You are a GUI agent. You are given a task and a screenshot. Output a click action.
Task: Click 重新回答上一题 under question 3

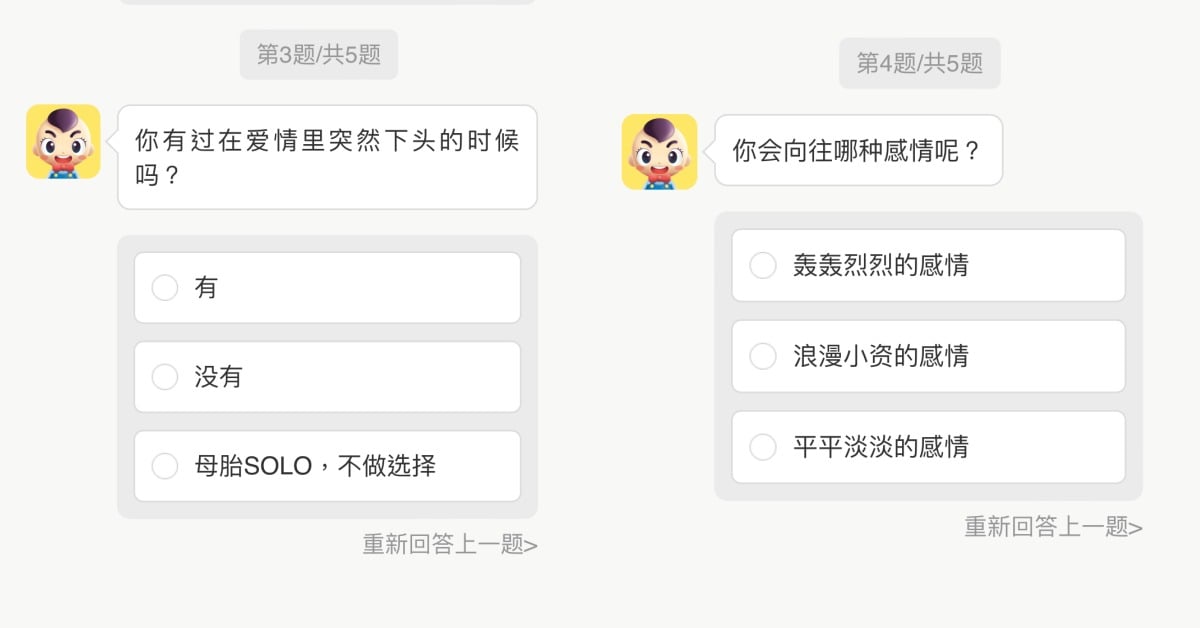(450, 545)
